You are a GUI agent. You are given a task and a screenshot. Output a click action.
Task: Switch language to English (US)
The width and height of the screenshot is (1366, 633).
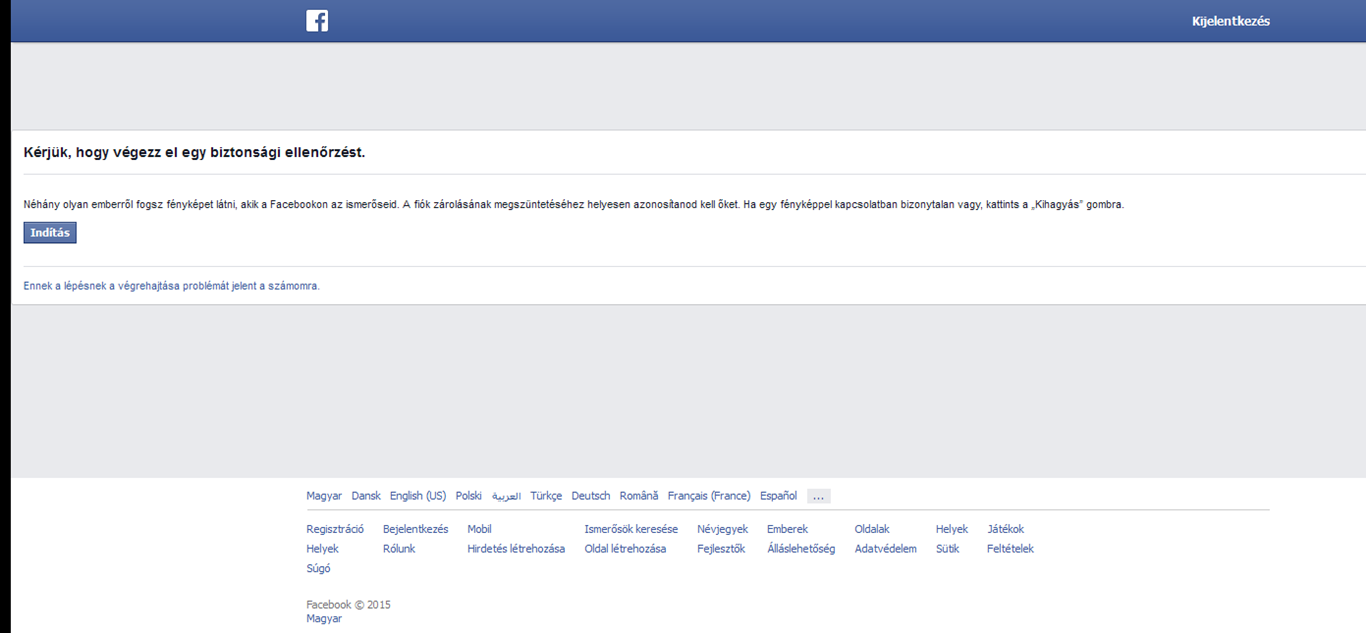pos(418,496)
